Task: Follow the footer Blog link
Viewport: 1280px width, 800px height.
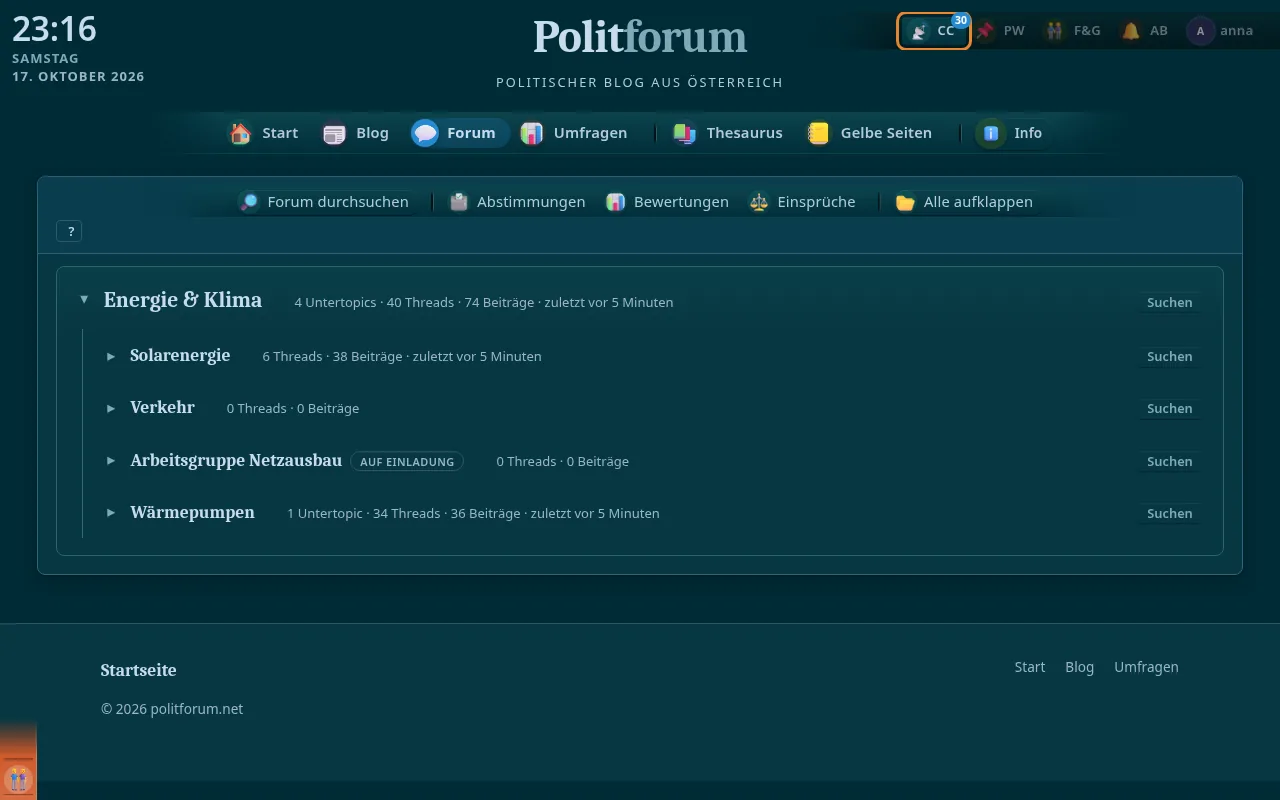Action: coord(1079,667)
